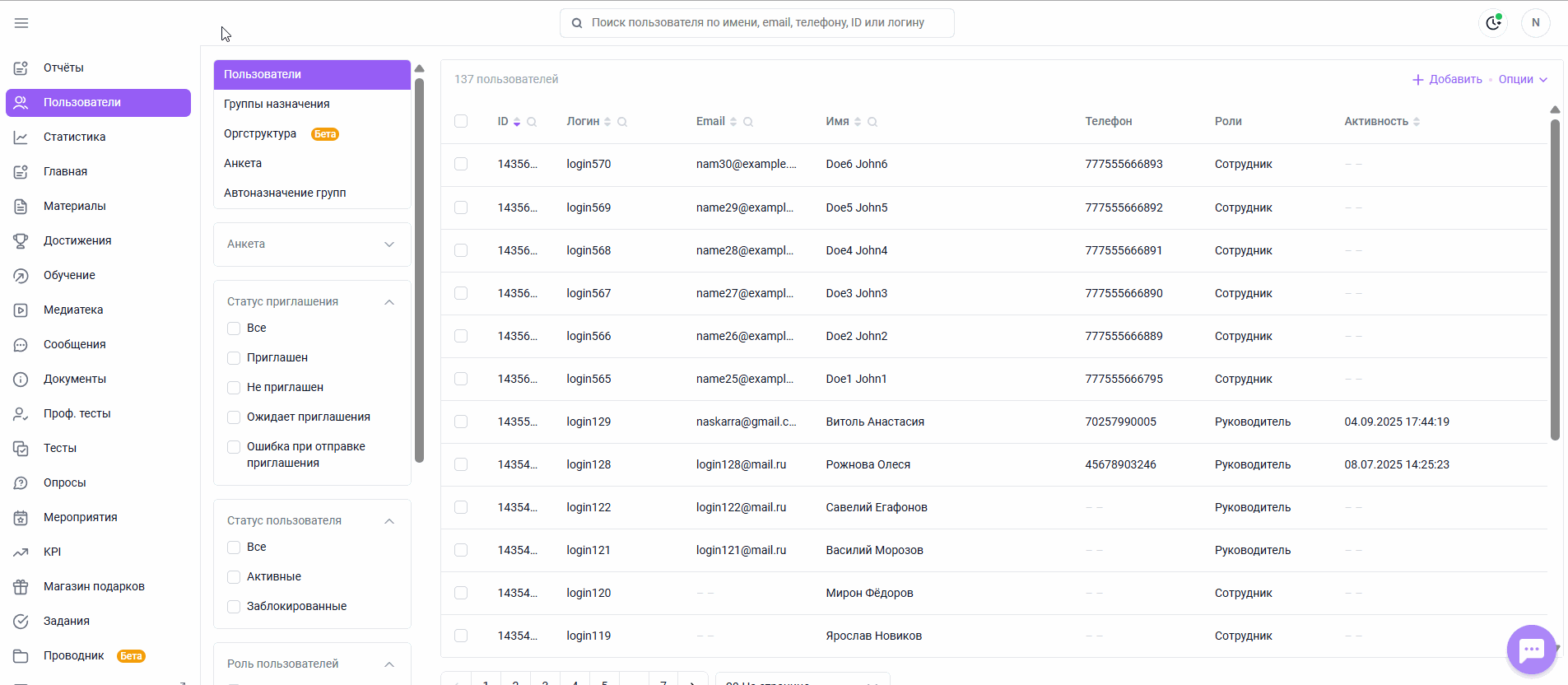This screenshot has width=1568, height=685.
Task: Click the Магазин подарков gift icon
Action: coord(21,586)
